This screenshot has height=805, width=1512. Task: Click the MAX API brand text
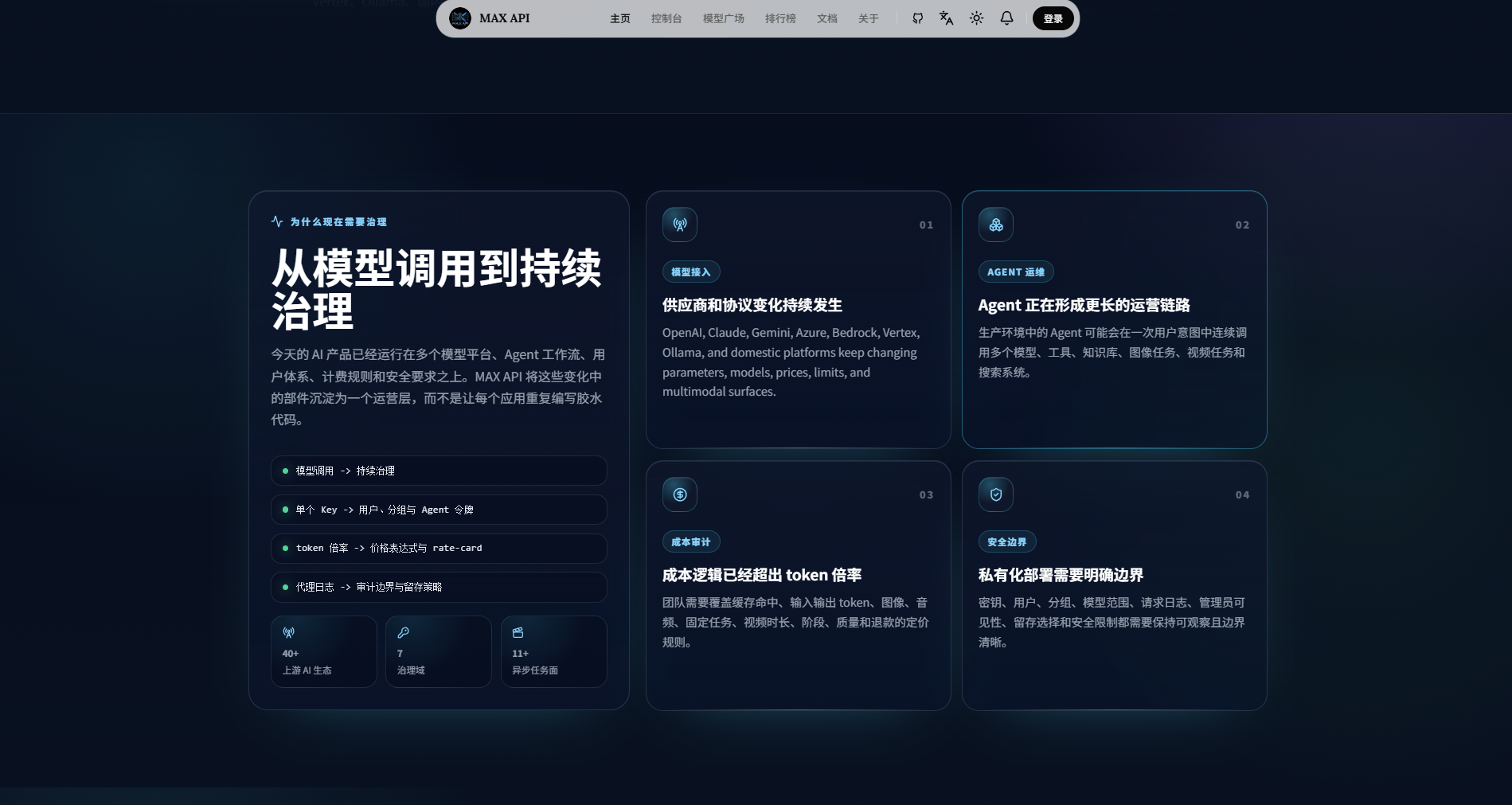point(504,18)
